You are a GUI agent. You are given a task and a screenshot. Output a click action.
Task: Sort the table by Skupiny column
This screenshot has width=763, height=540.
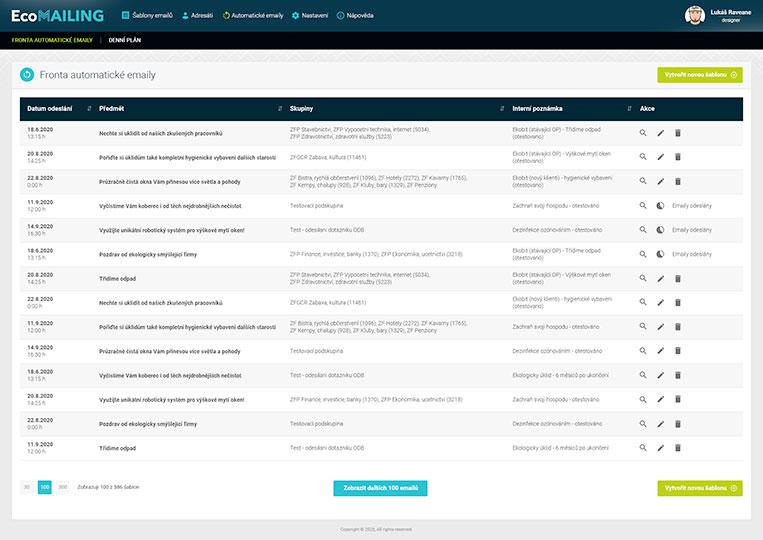(x=502, y=108)
